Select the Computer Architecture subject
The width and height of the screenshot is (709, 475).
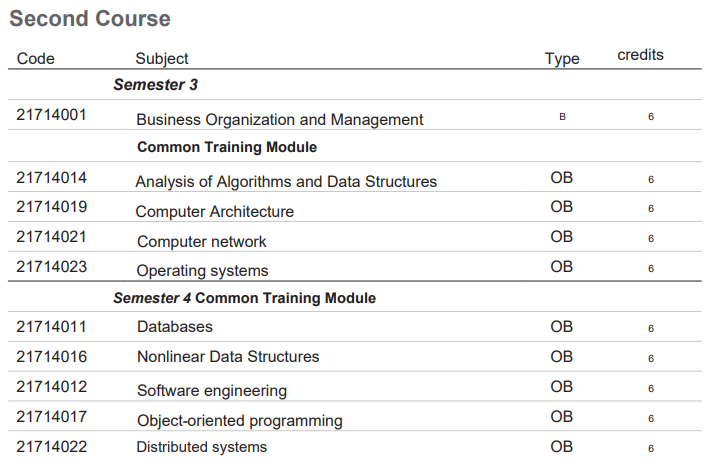(x=215, y=211)
